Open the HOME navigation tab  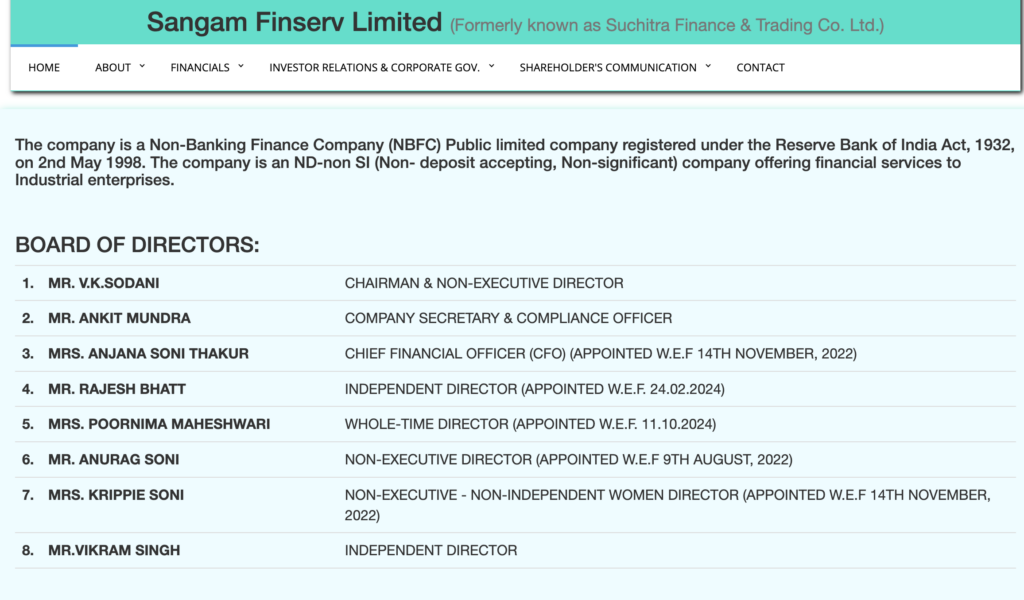(44, 68)
